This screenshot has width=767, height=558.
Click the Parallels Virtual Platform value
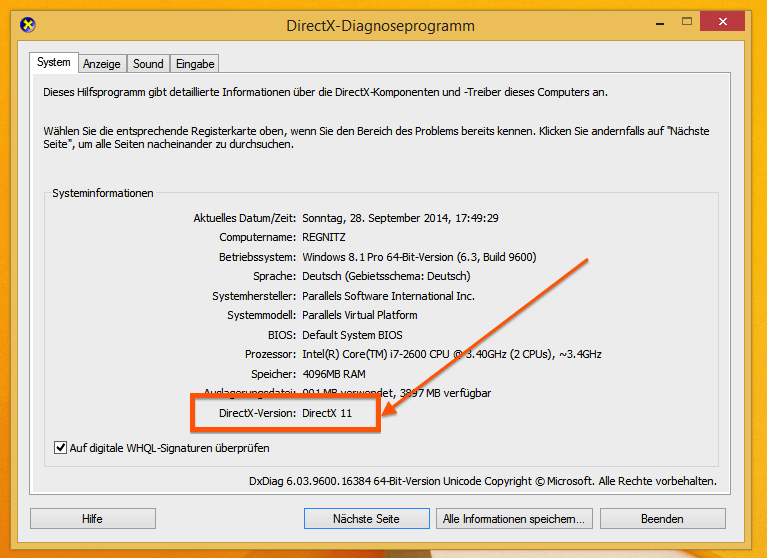pos(360,315)
